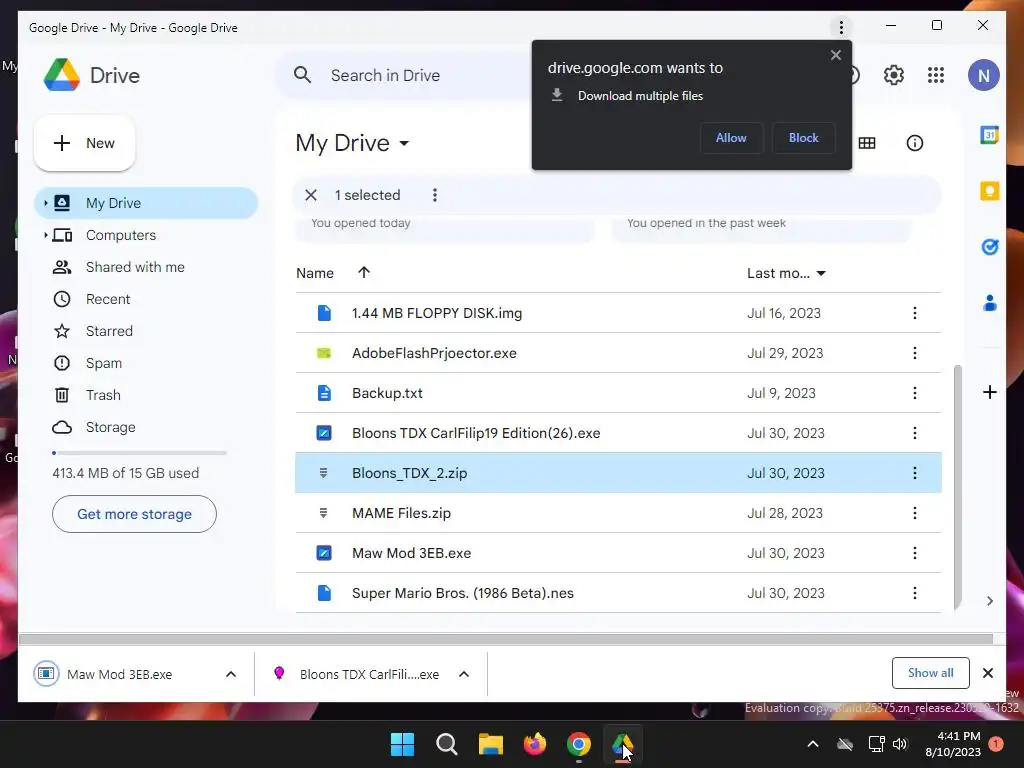Click the search magnifier icon in Drive
The image size is (1024, 768).
(x=302, y=74)
